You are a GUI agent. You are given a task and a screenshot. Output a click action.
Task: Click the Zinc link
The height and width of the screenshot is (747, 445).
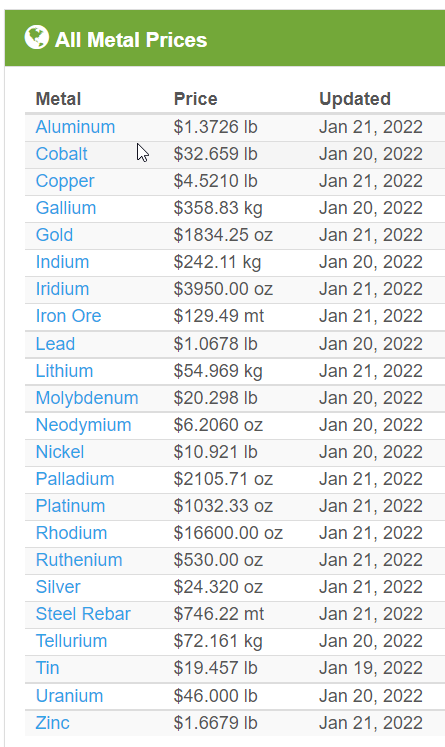coord(52,723)
